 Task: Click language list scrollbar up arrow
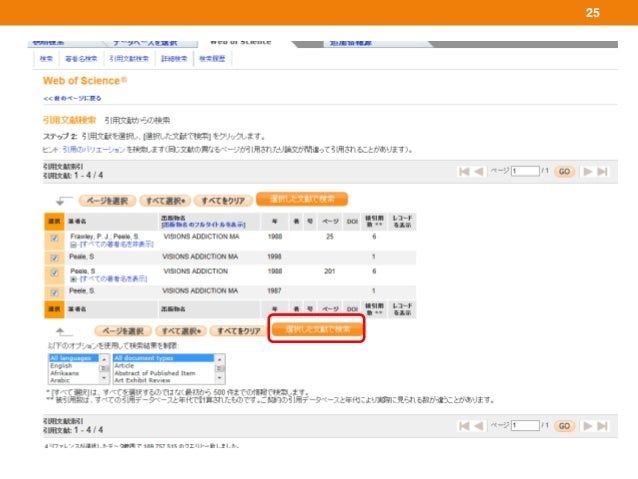(x=104, y=359)
